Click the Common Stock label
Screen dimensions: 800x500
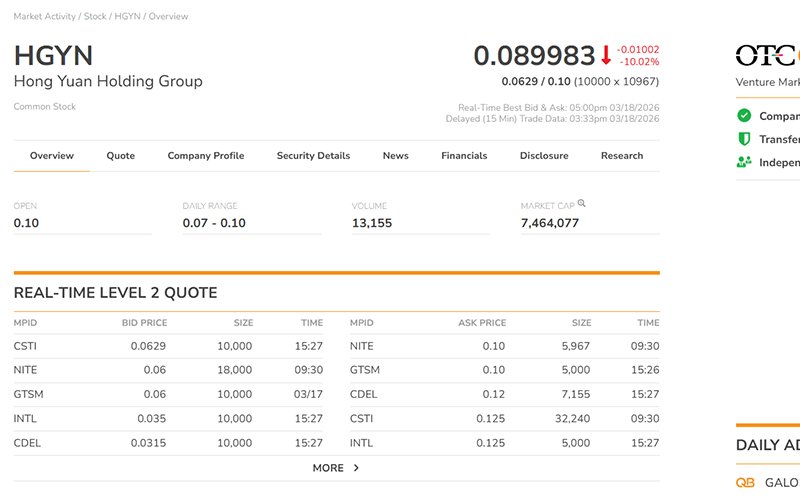click(44, 106)
